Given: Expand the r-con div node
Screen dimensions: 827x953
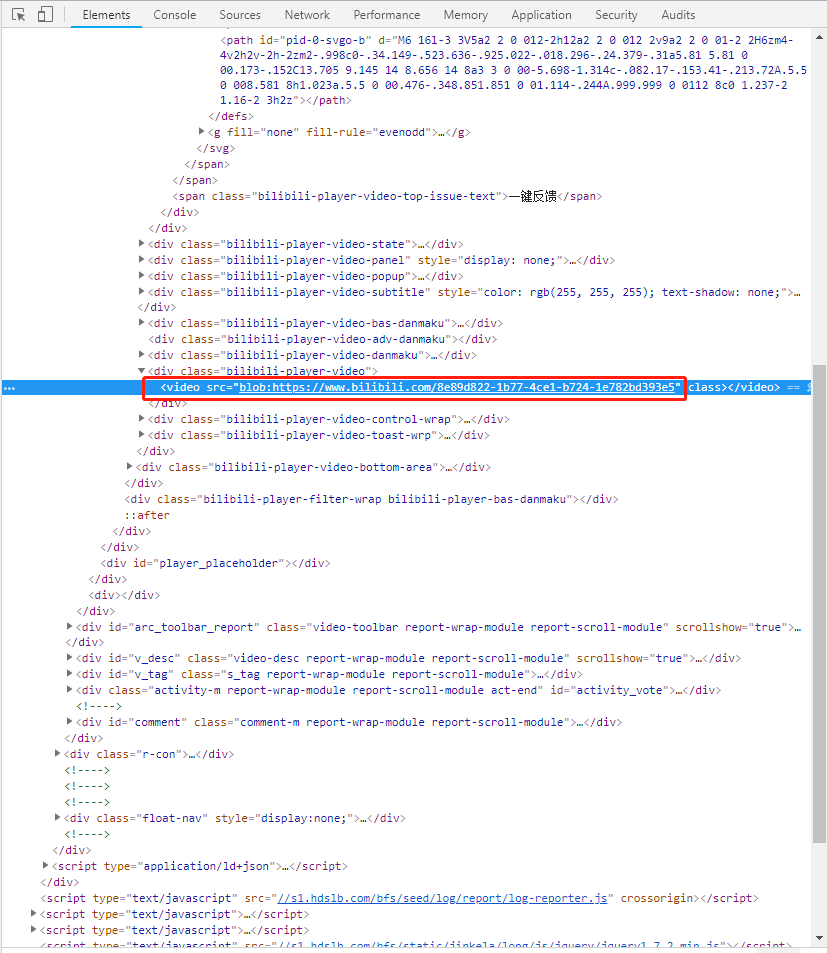Looking at the screenshot, I should [x=58, y=753].
